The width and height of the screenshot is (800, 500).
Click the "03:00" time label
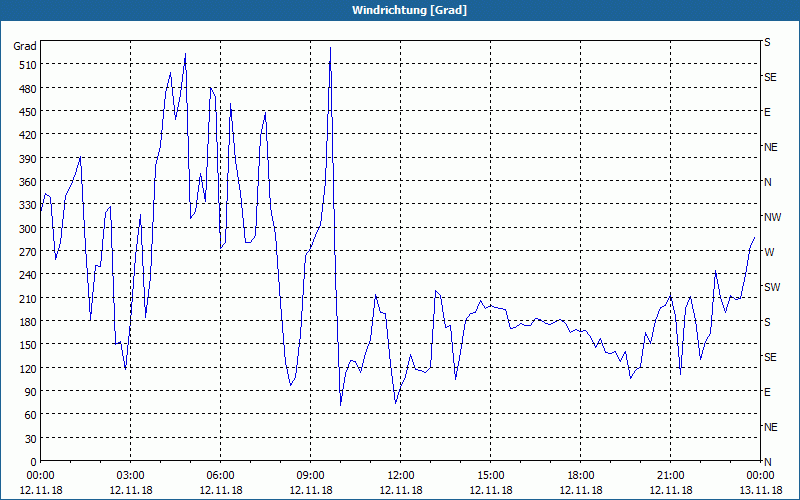point(131,476)
